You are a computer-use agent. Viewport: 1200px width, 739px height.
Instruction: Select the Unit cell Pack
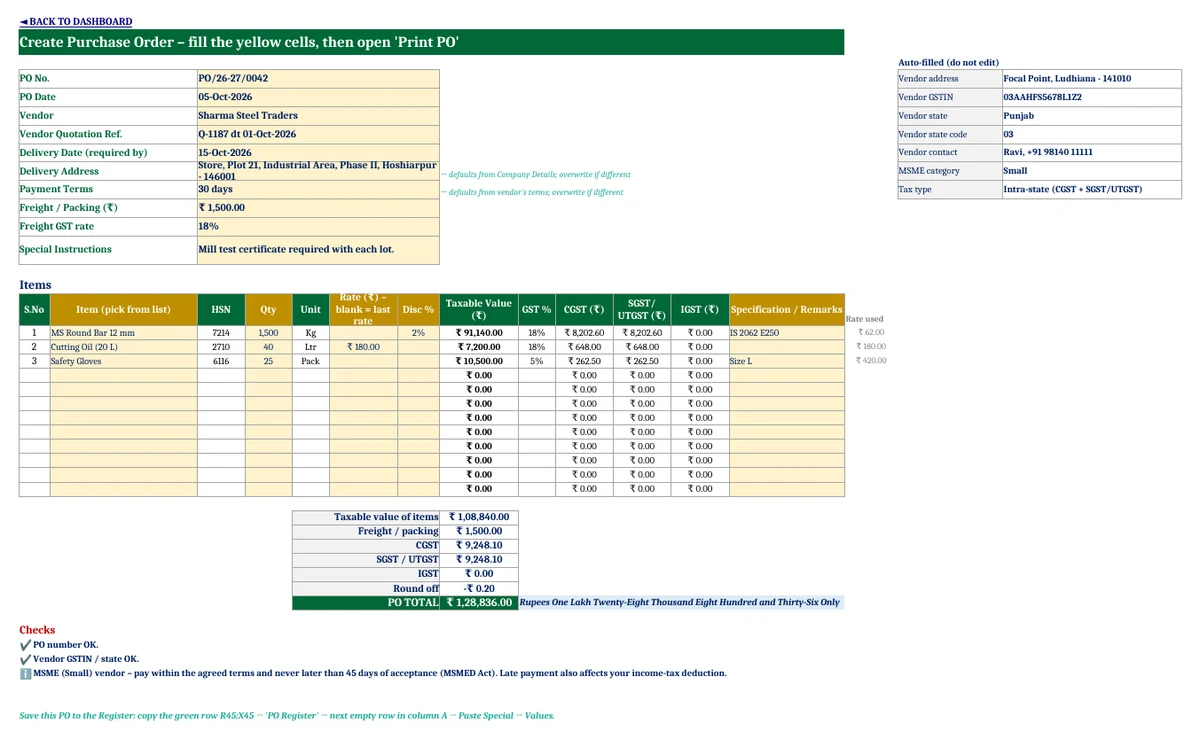coord(310,361)
